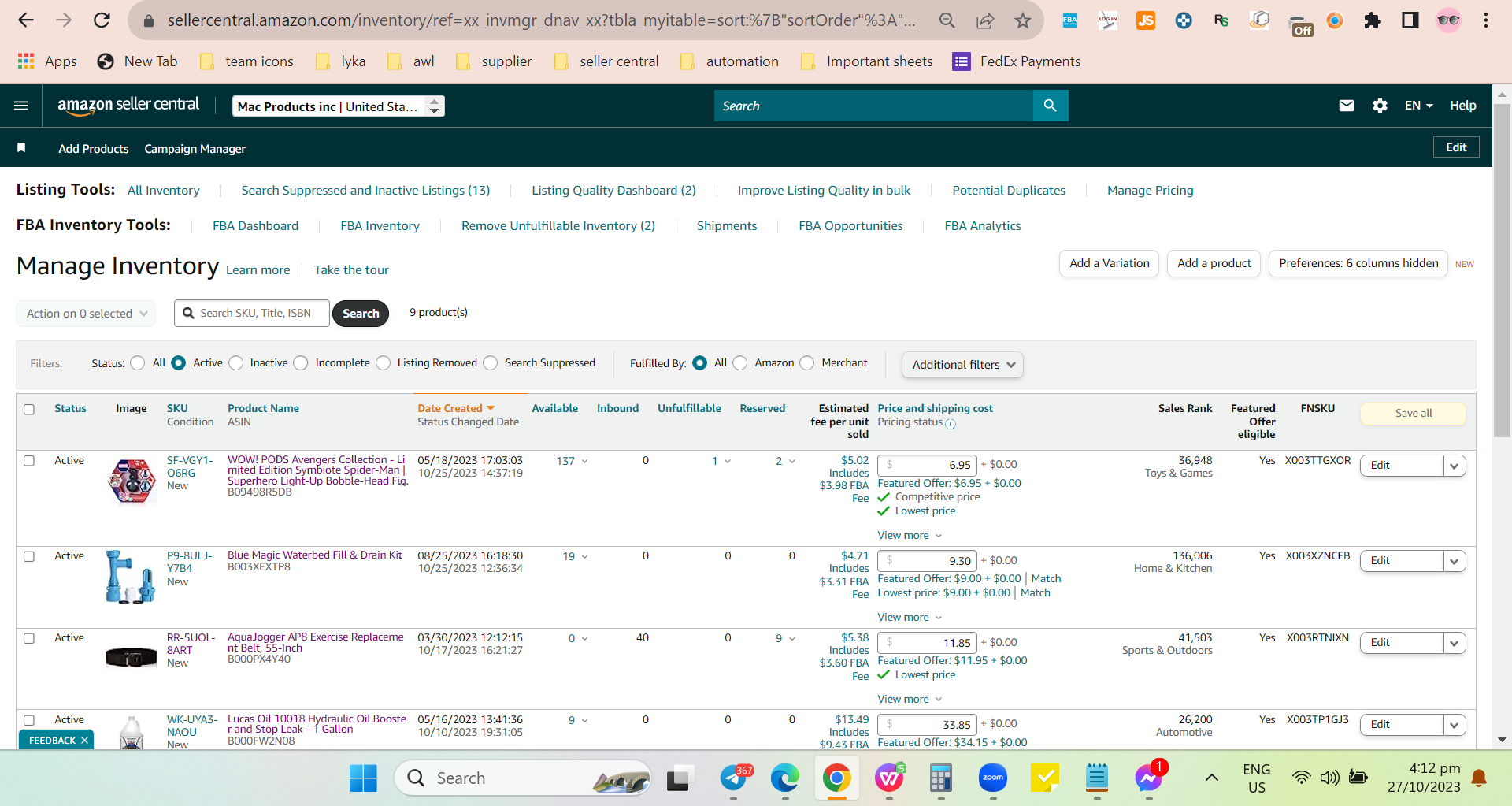Screen dimensions: 1512x806
Task: Open Preferences: 6 columns hidden
Action: [x=1358, y=263]
